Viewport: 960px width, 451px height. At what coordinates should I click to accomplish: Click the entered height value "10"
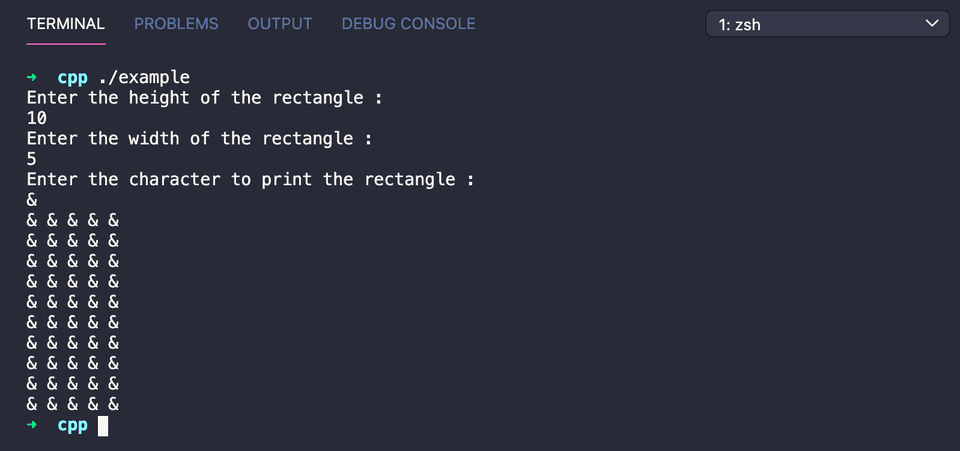tap(37, 118)
